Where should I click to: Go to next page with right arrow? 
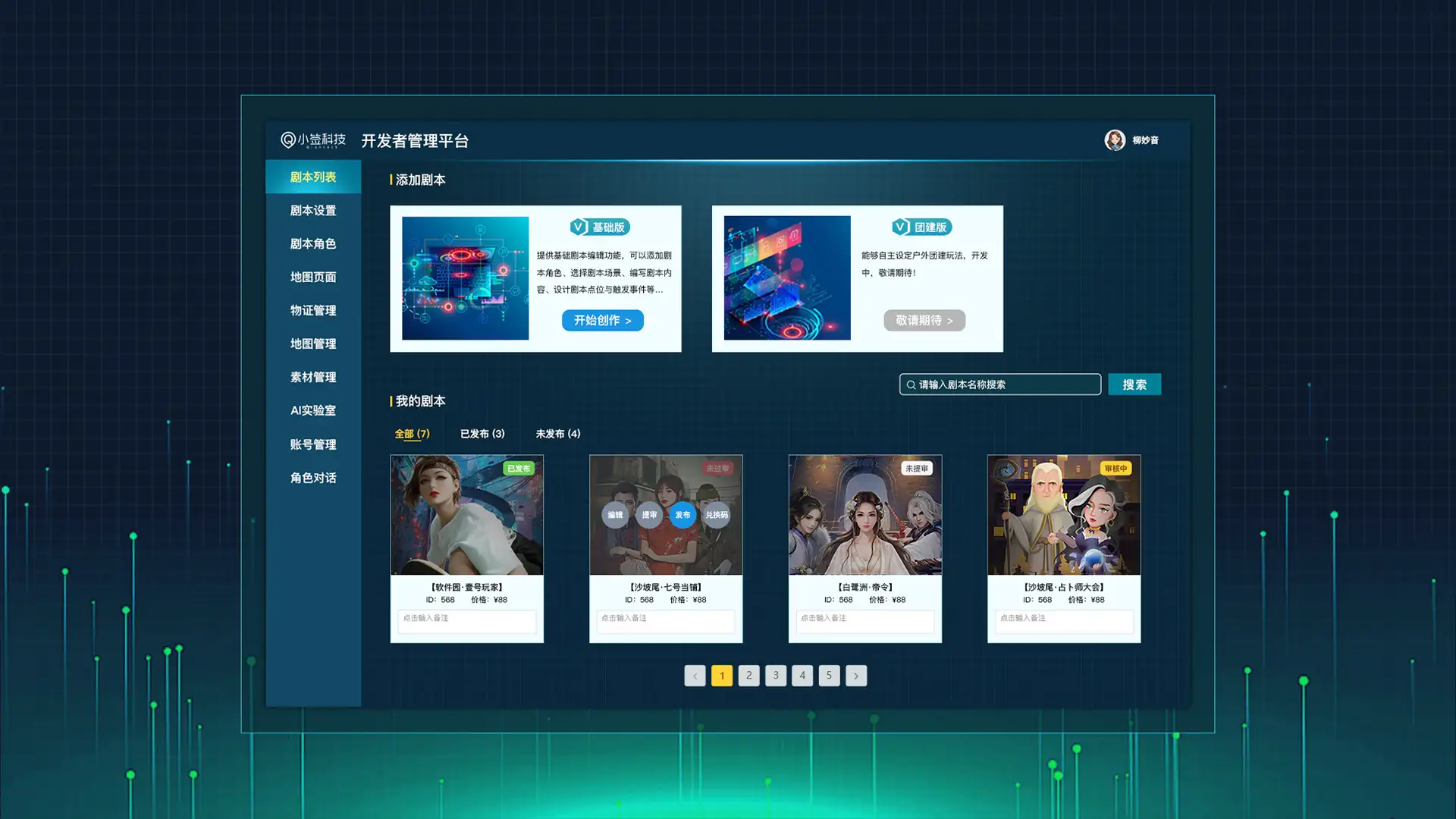pos(856,676)
